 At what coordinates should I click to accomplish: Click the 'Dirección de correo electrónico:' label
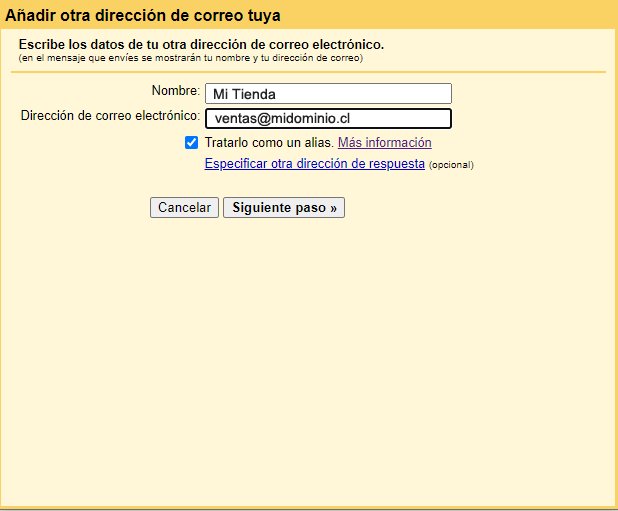pyautogui.click(x=110, y=116)
